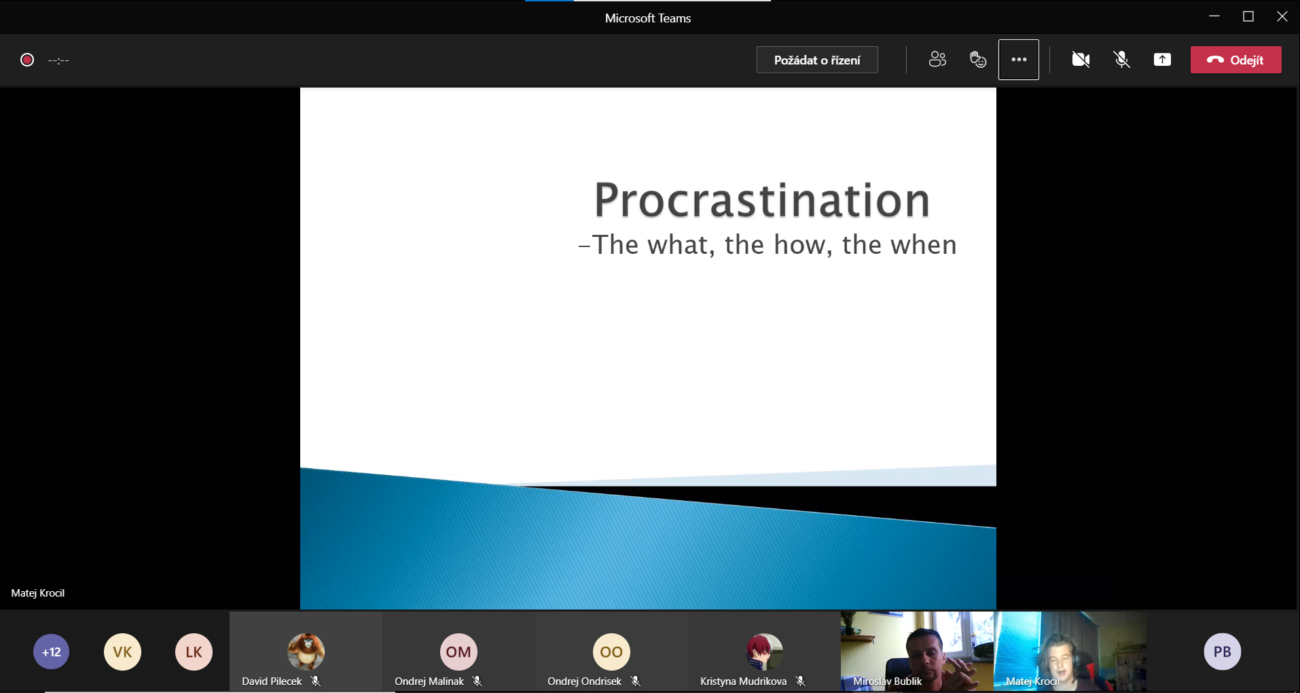Expand the +12 additional participants bubble
The width and height of the screenshot is (1300, 693).
pos(51,652)
